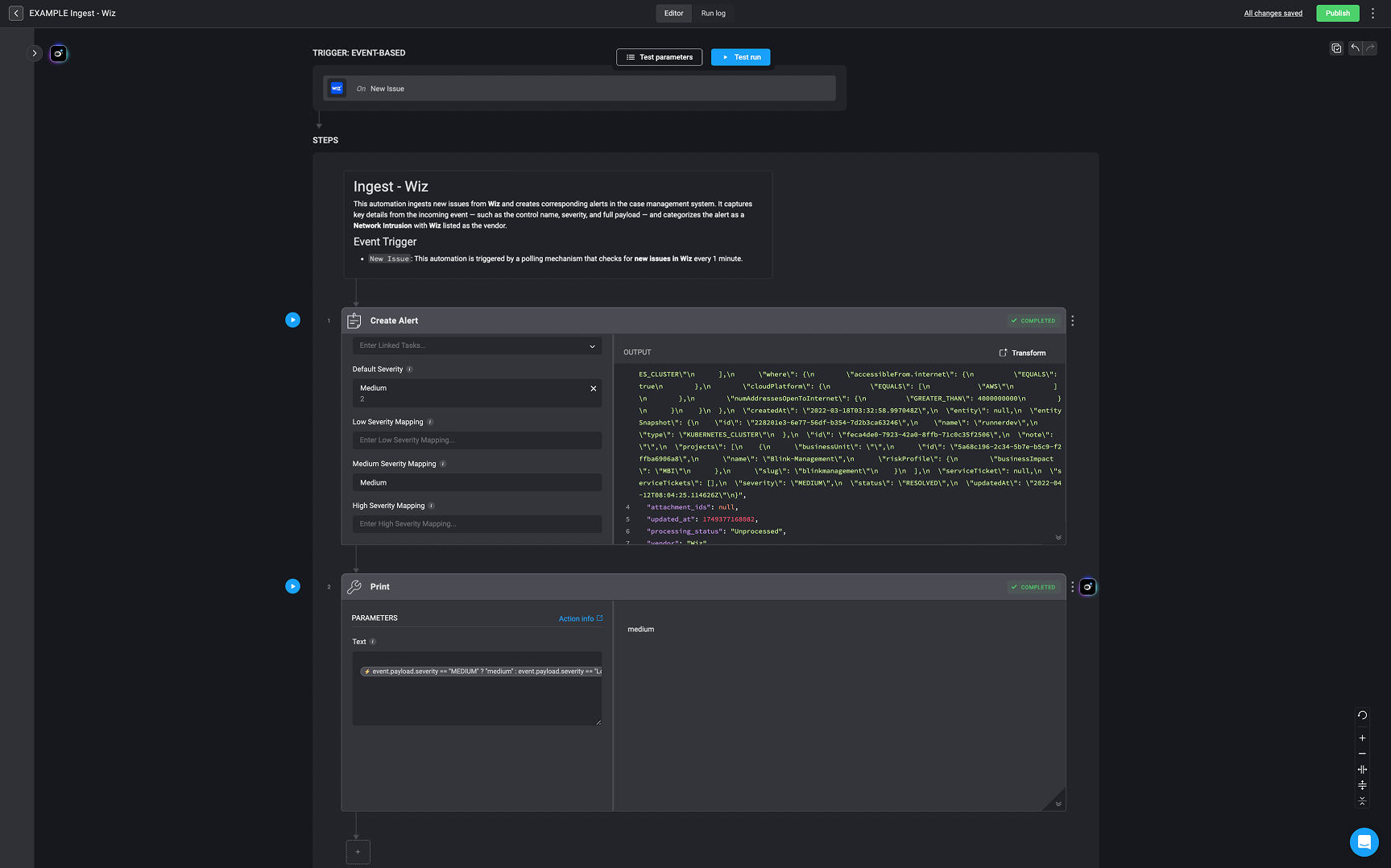Click the severity expression in Text field

click(x=481, y=671)
